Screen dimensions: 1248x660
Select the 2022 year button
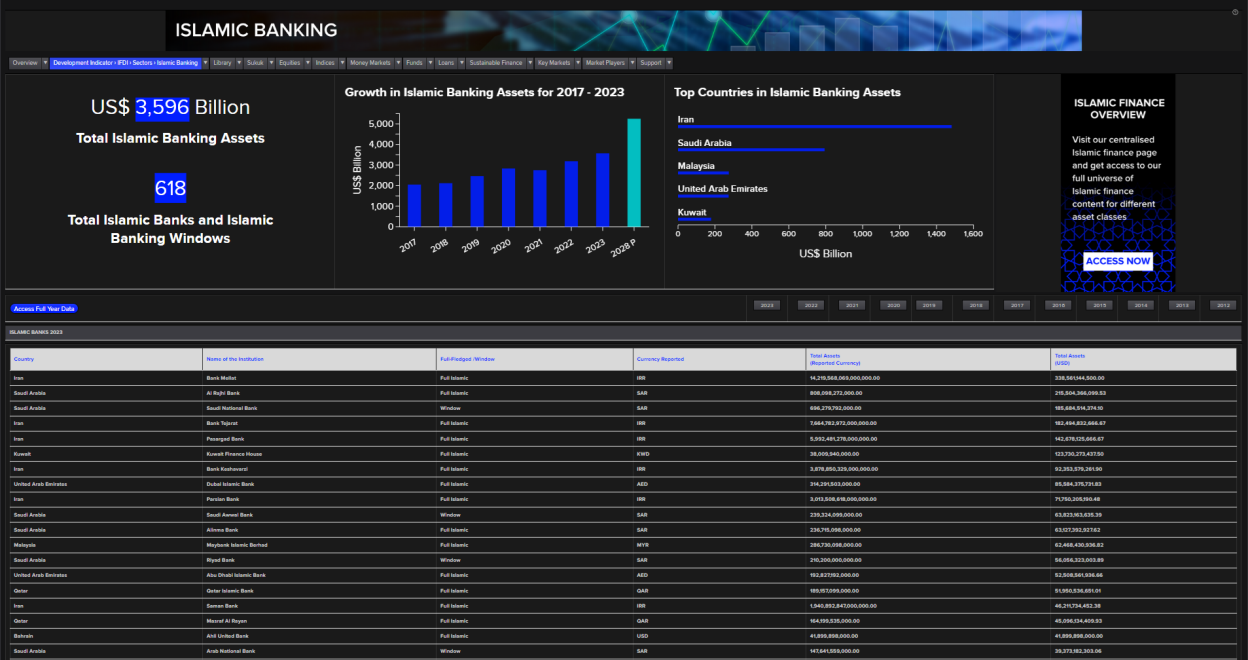811,305
